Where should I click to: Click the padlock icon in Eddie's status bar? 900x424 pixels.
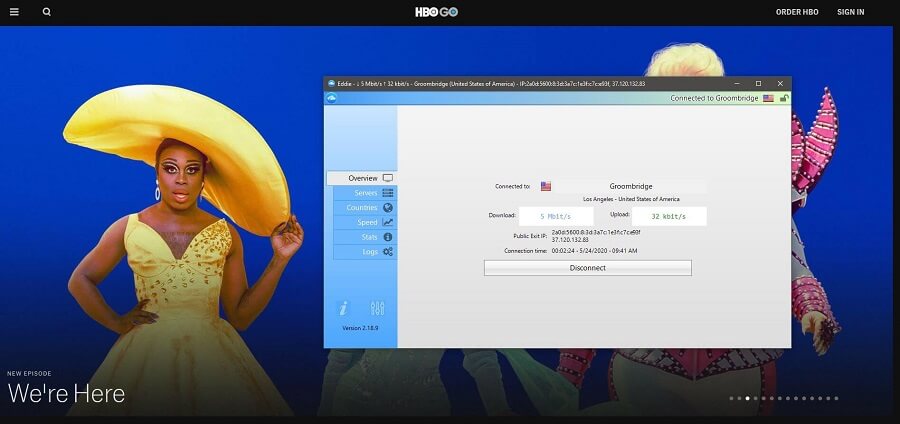click(783, 98)
